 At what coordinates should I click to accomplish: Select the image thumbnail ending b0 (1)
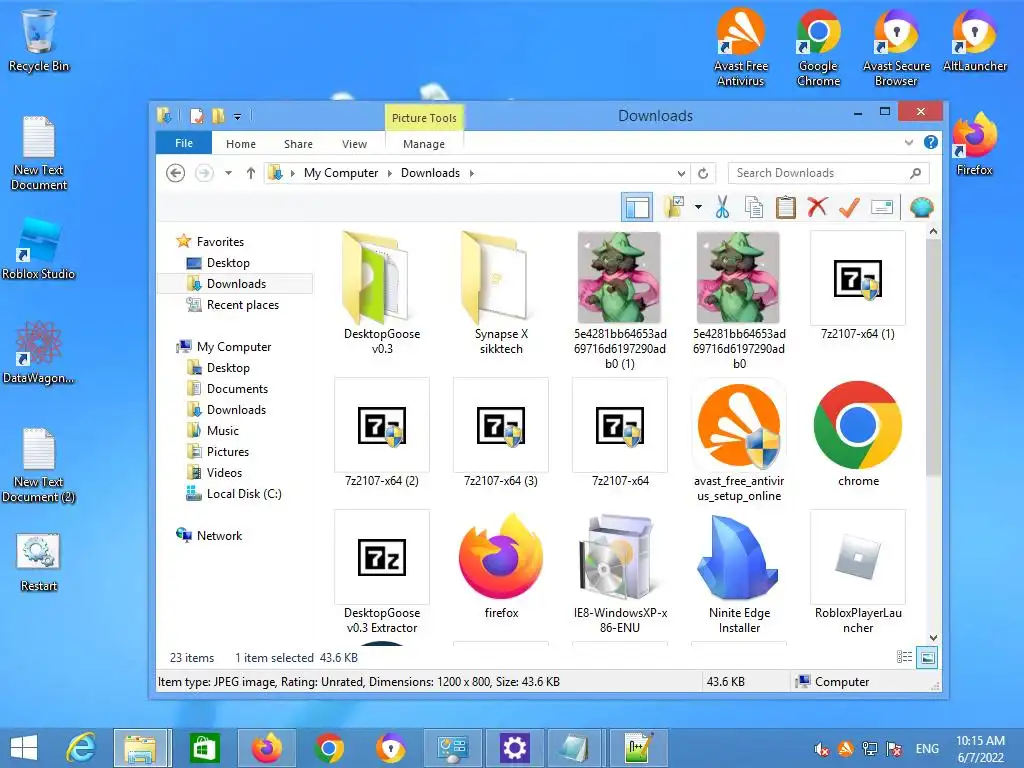click(620, 301)
